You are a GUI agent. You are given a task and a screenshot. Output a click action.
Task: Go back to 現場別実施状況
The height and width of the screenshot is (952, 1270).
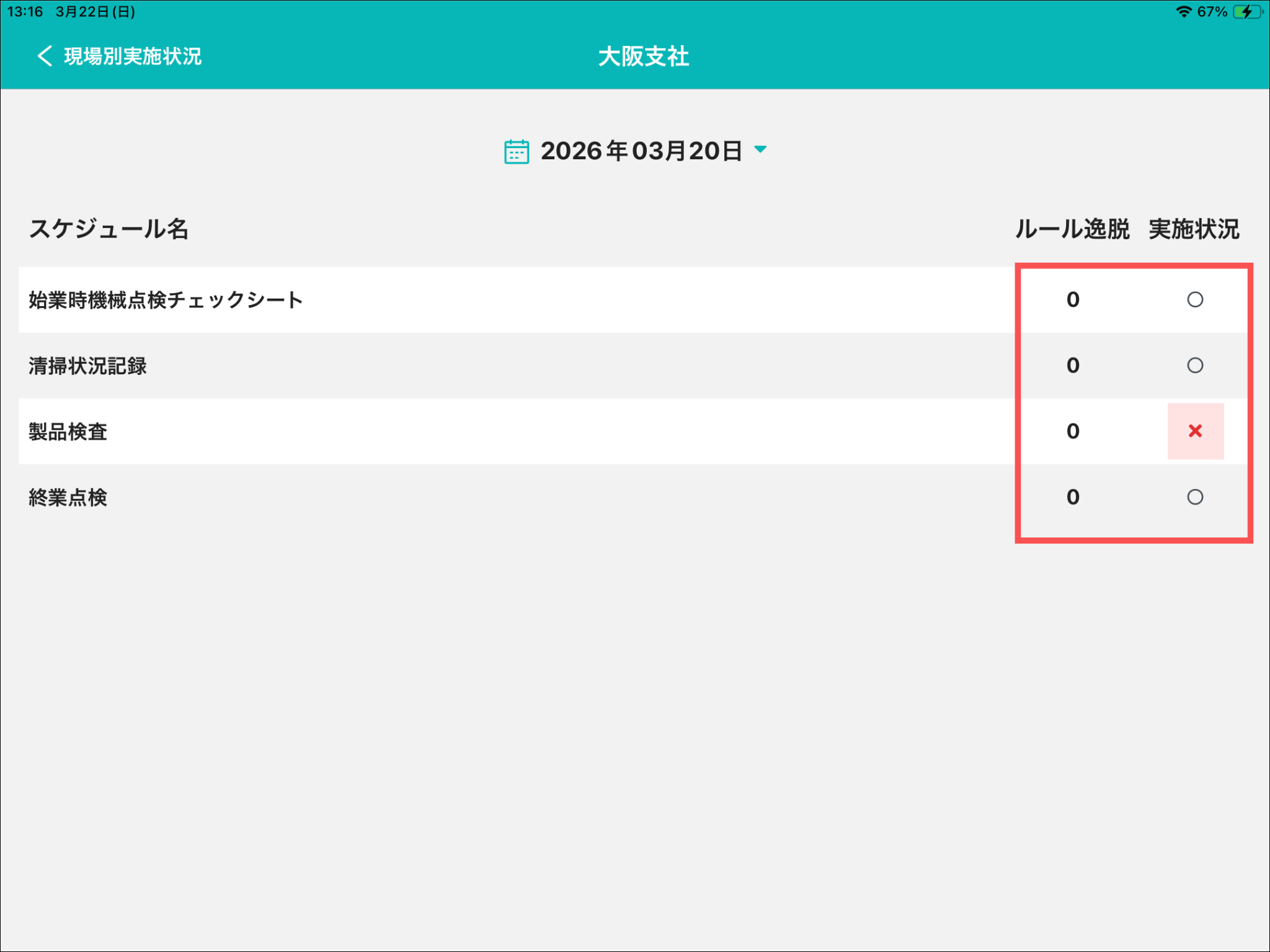pos(133,56)
